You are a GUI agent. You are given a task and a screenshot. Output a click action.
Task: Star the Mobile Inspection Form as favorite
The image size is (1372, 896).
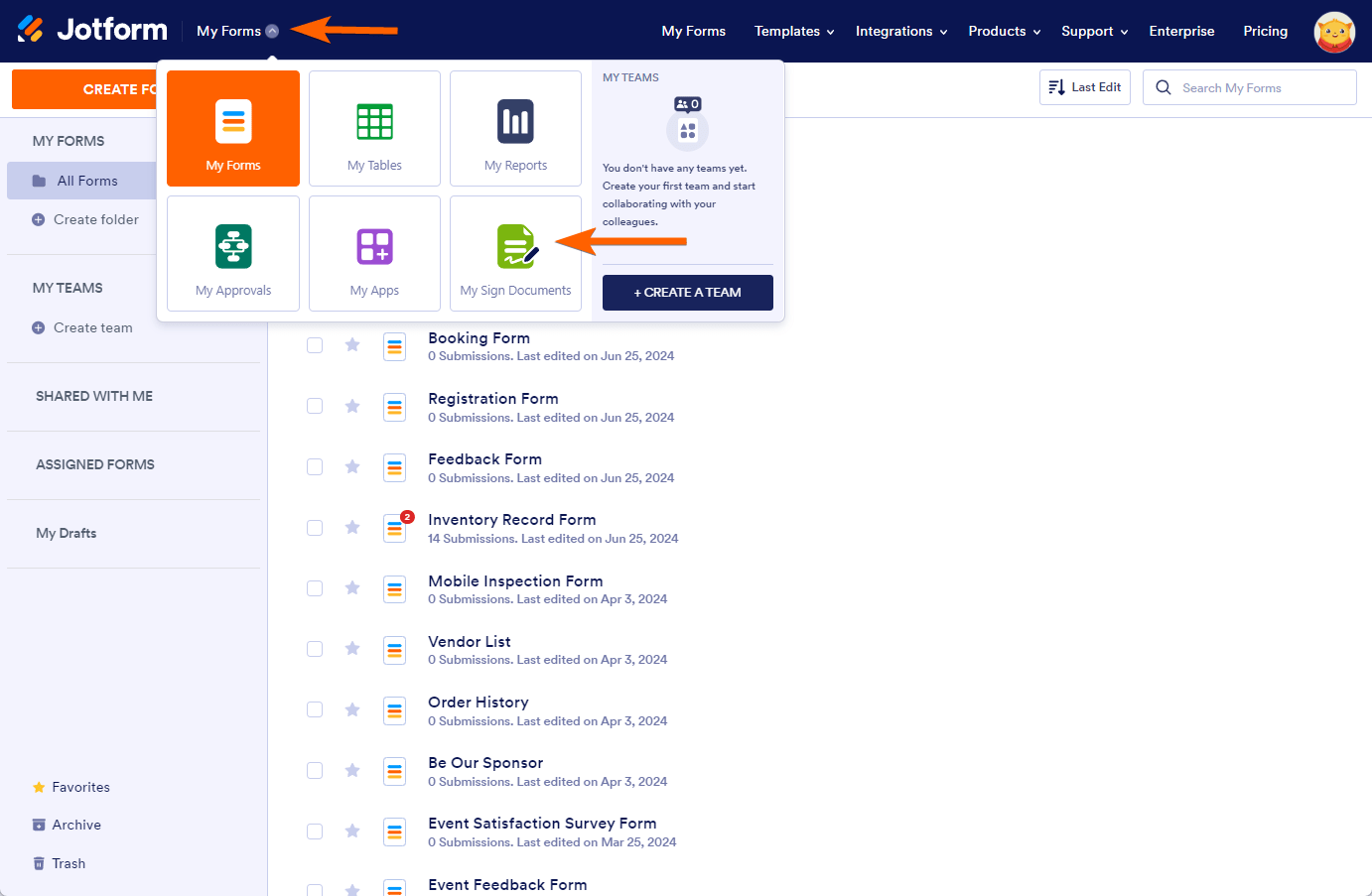click(352, 588)
